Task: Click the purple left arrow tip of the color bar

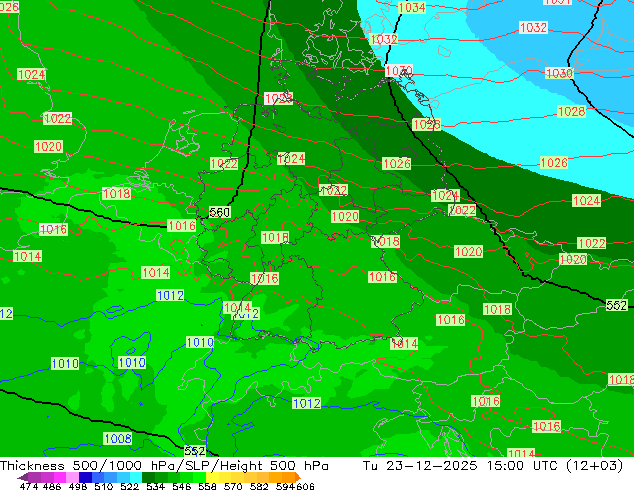Action: coord(22,477)
